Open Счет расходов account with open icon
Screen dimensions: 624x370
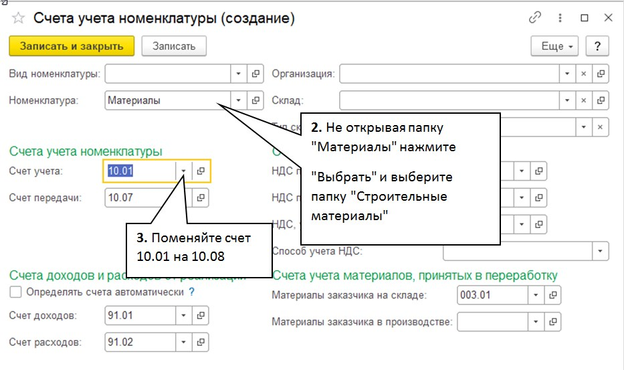click(x=201, y=342)
